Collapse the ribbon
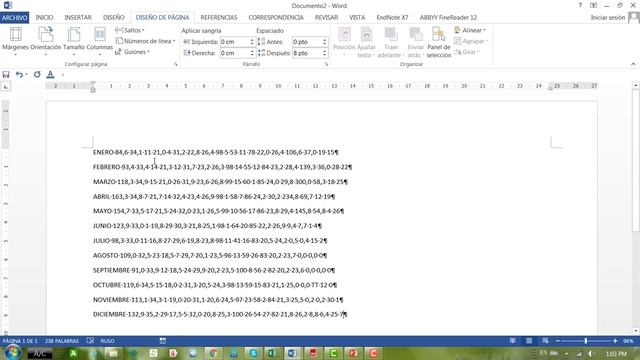640x360 pixels. point(633,64)
